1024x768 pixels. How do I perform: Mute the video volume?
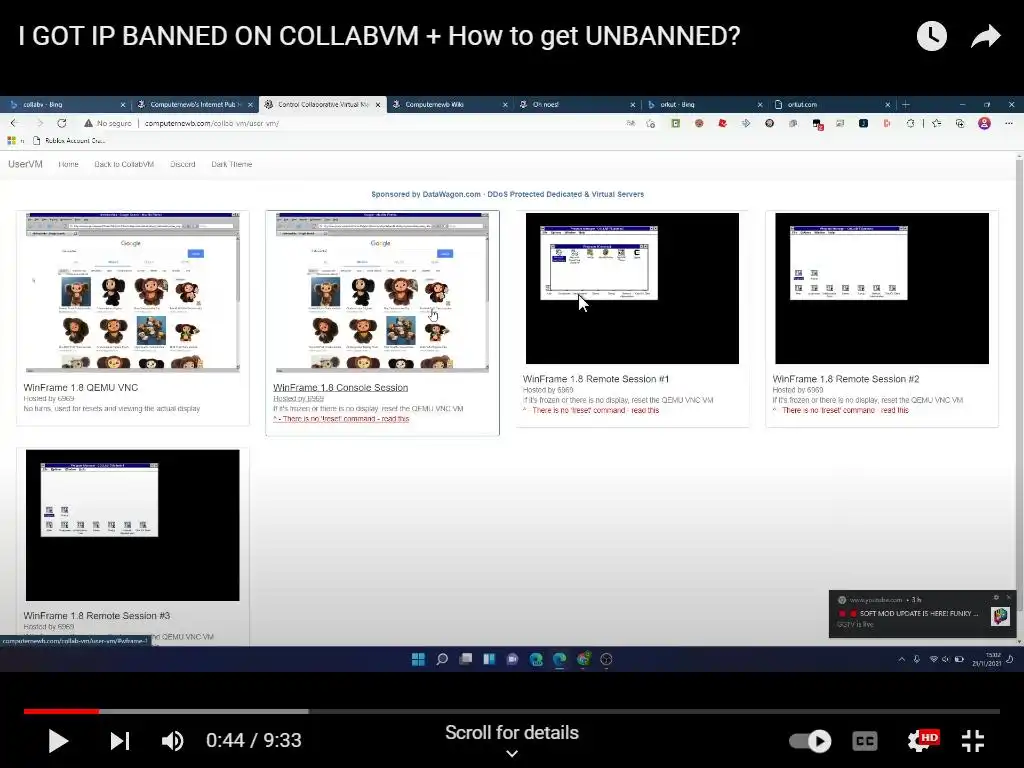point(172,741)
